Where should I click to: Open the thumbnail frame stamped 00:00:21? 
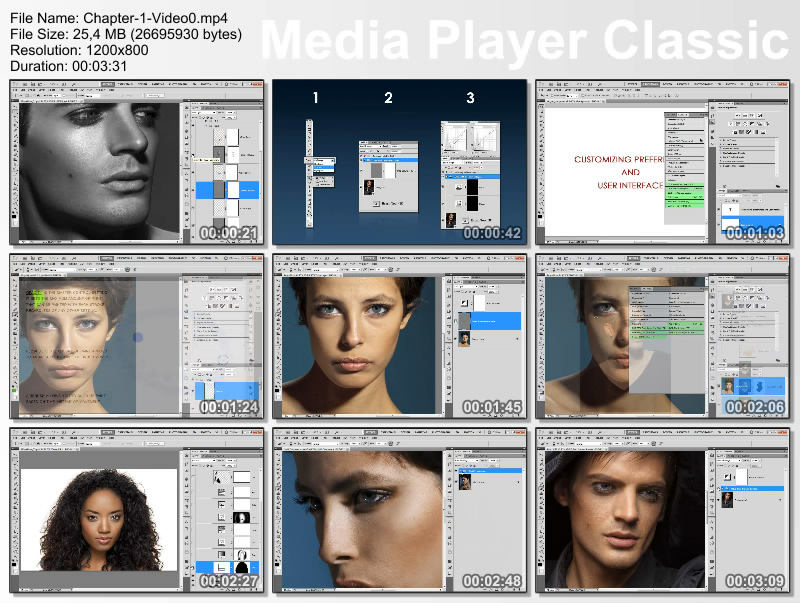click(x=137, y=162)
